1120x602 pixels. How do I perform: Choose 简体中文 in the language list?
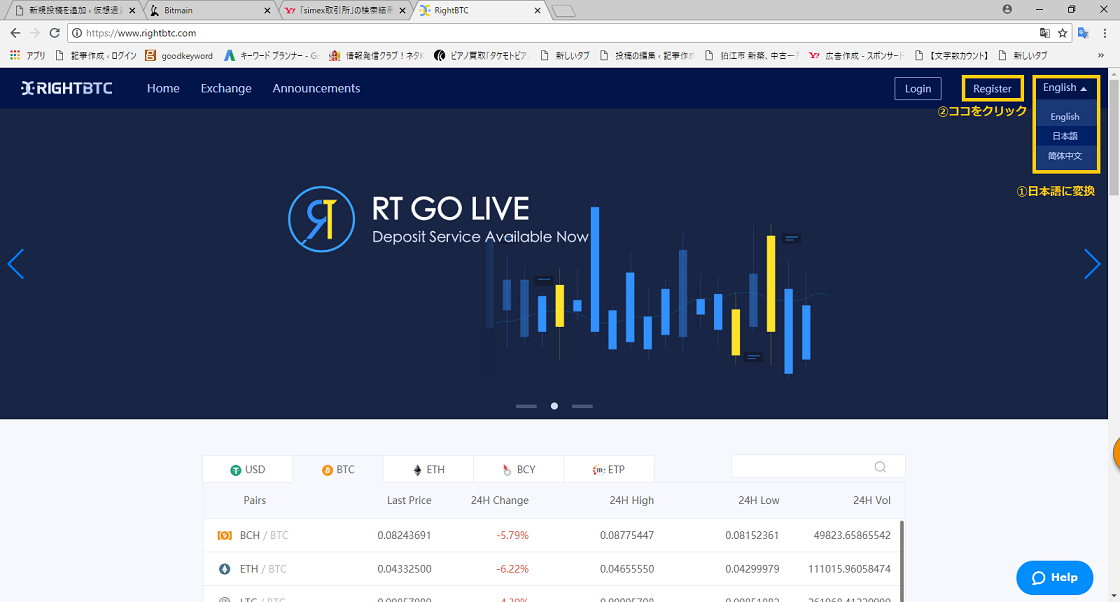[x=1064, y=156]
